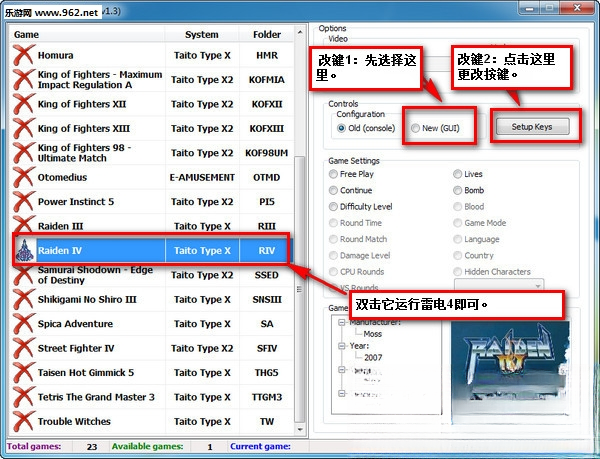Click the X icon beside Street Fighter IV
Image resolution: width=600 pixels, height=459 pixels.
pos(24,348)
